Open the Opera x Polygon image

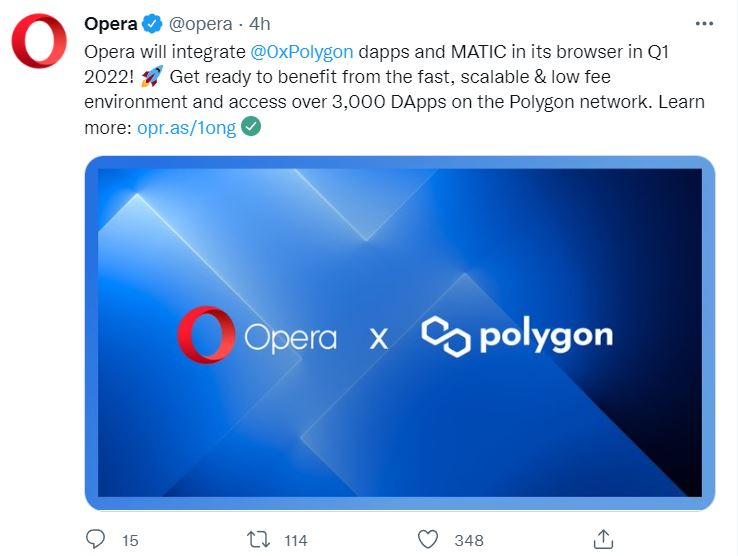point(400,333)
